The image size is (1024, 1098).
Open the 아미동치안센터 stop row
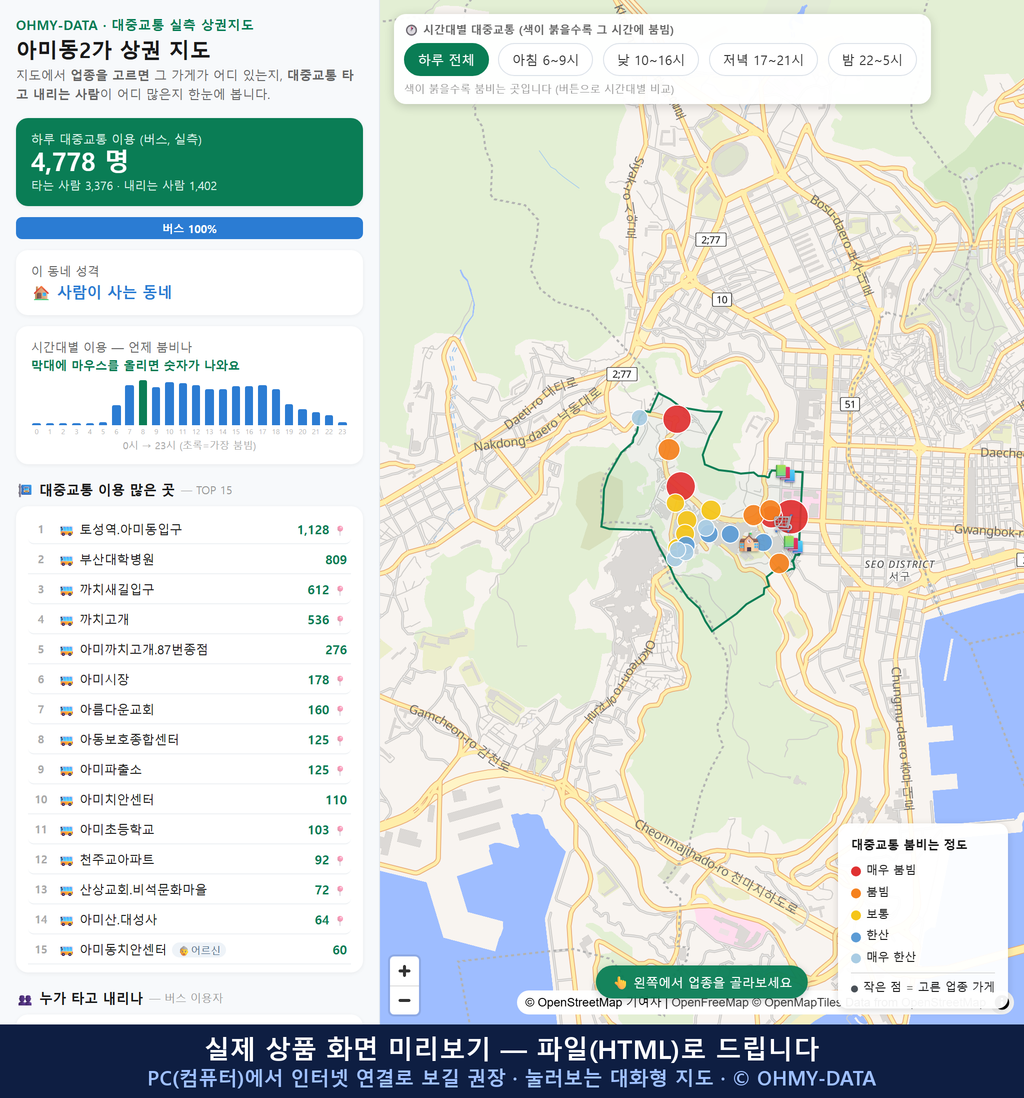(x=189, y=950)
